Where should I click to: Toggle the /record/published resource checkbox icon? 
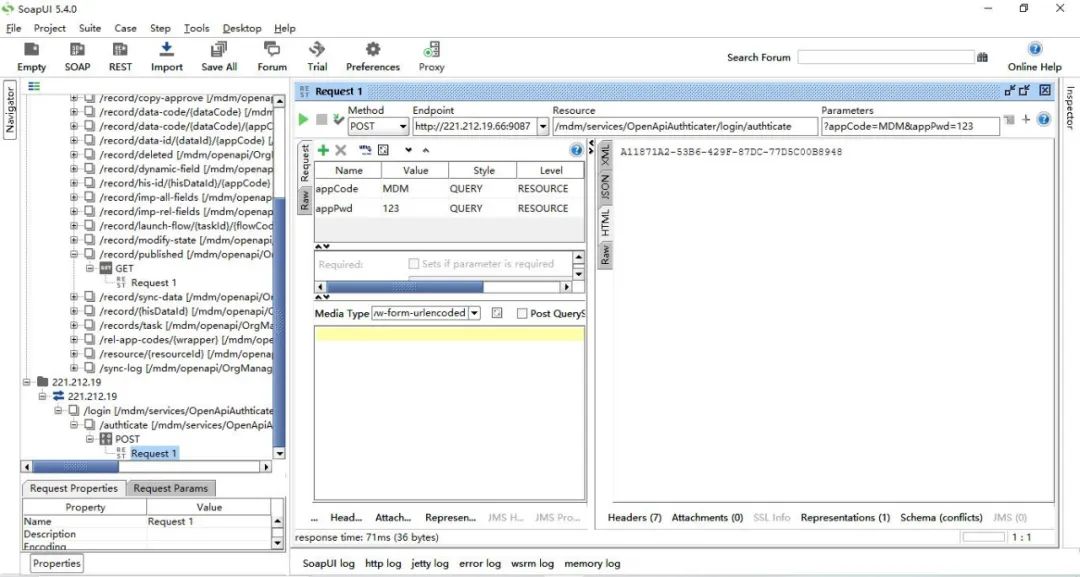click(90, 254)
